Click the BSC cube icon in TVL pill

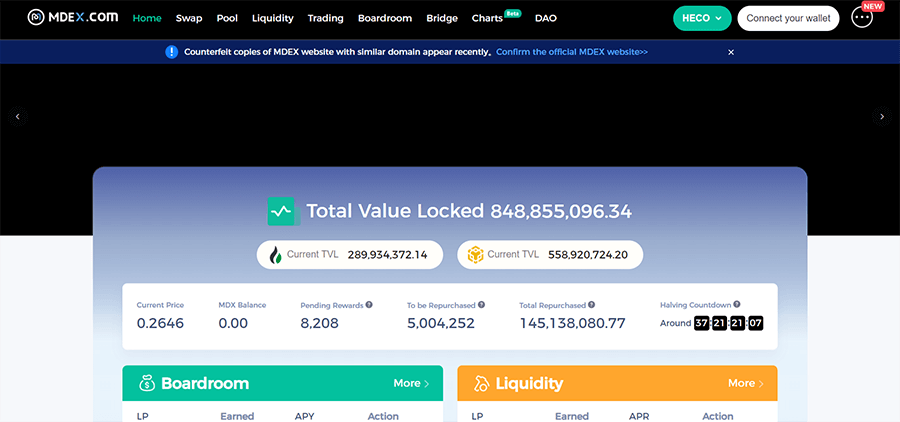[475, 255]
